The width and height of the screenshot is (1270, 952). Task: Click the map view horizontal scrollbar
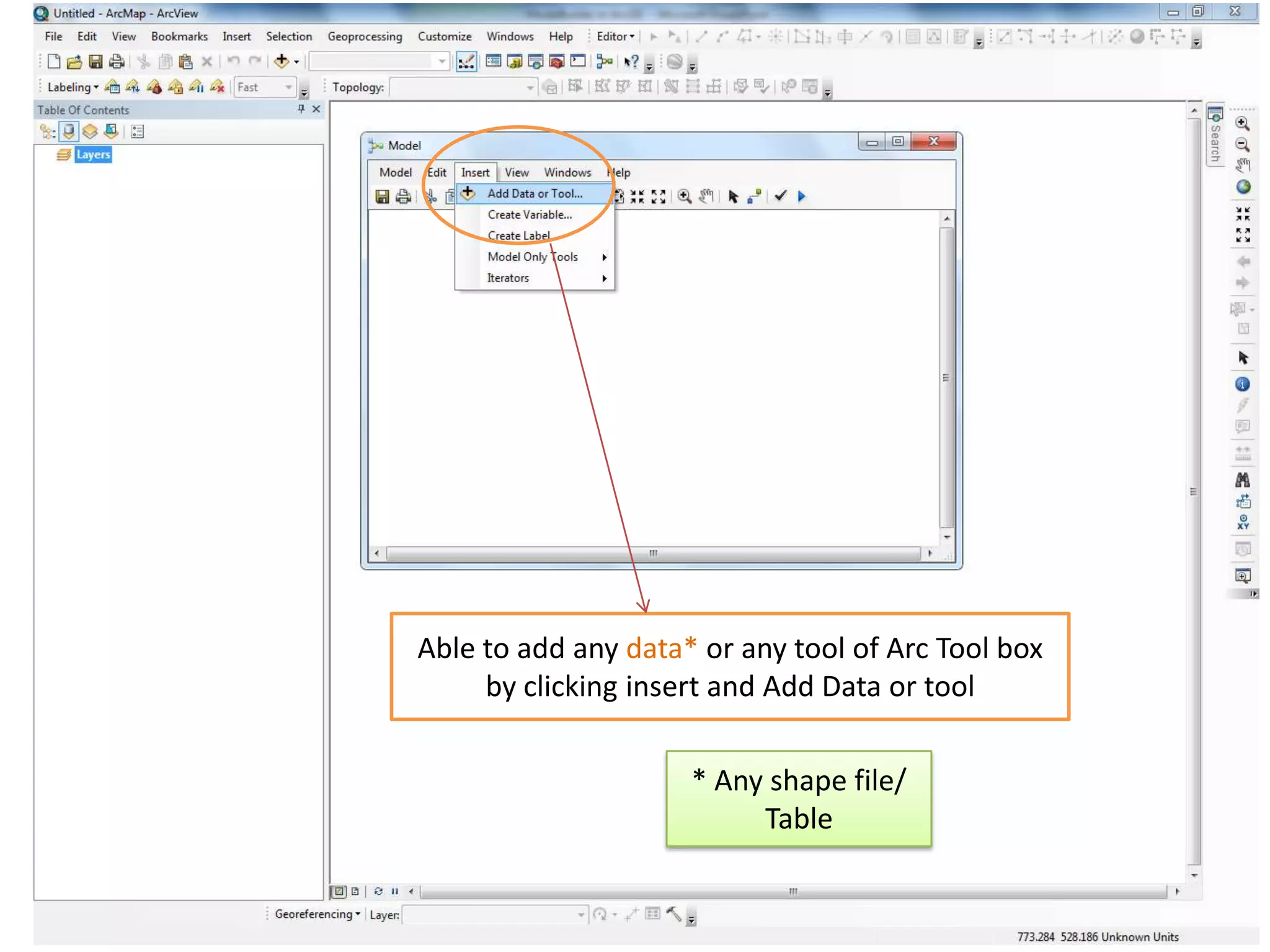coord(794,891)
